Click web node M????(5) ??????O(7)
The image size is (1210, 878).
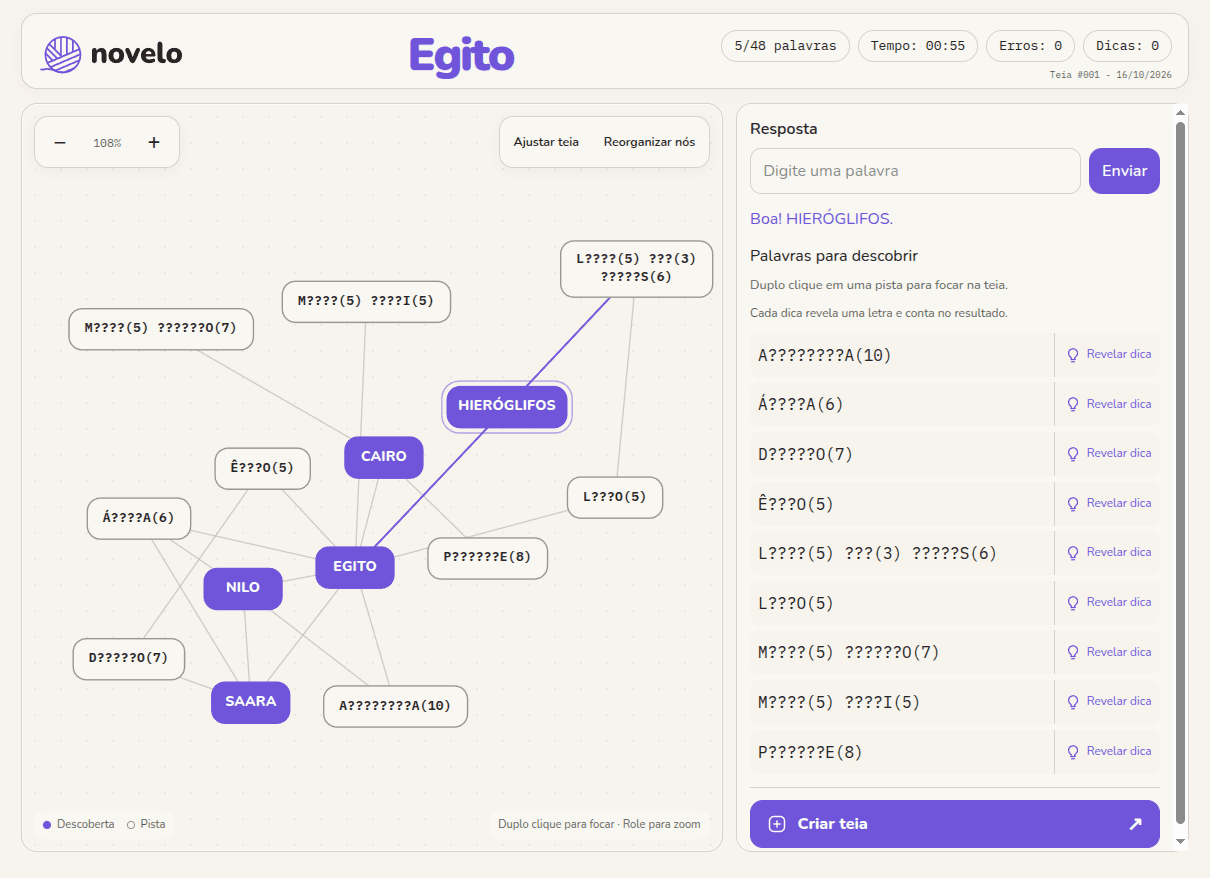coord(161,329)
